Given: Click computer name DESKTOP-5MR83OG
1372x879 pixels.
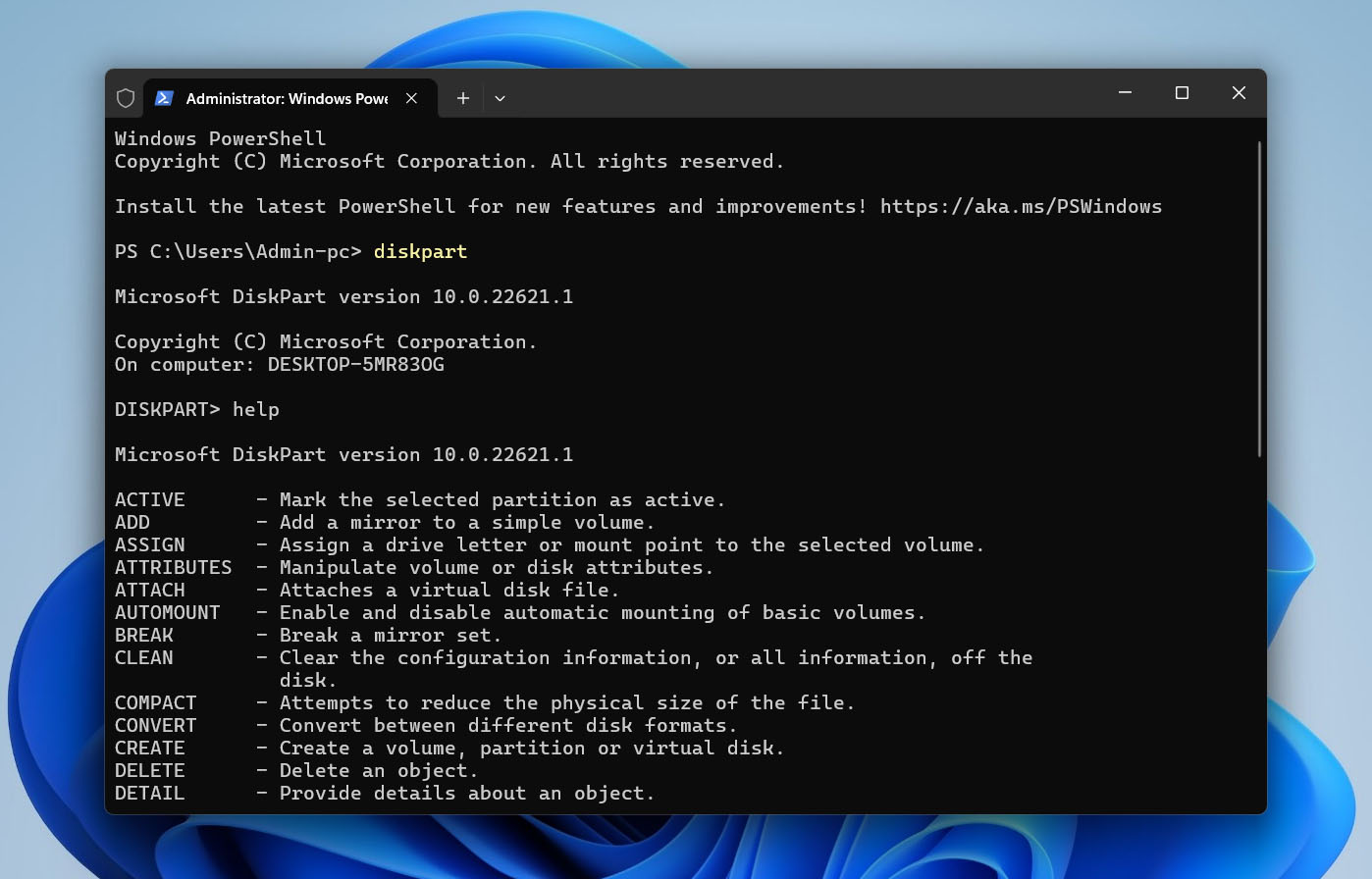Looking at the screenshot, I should coord(356,364).
